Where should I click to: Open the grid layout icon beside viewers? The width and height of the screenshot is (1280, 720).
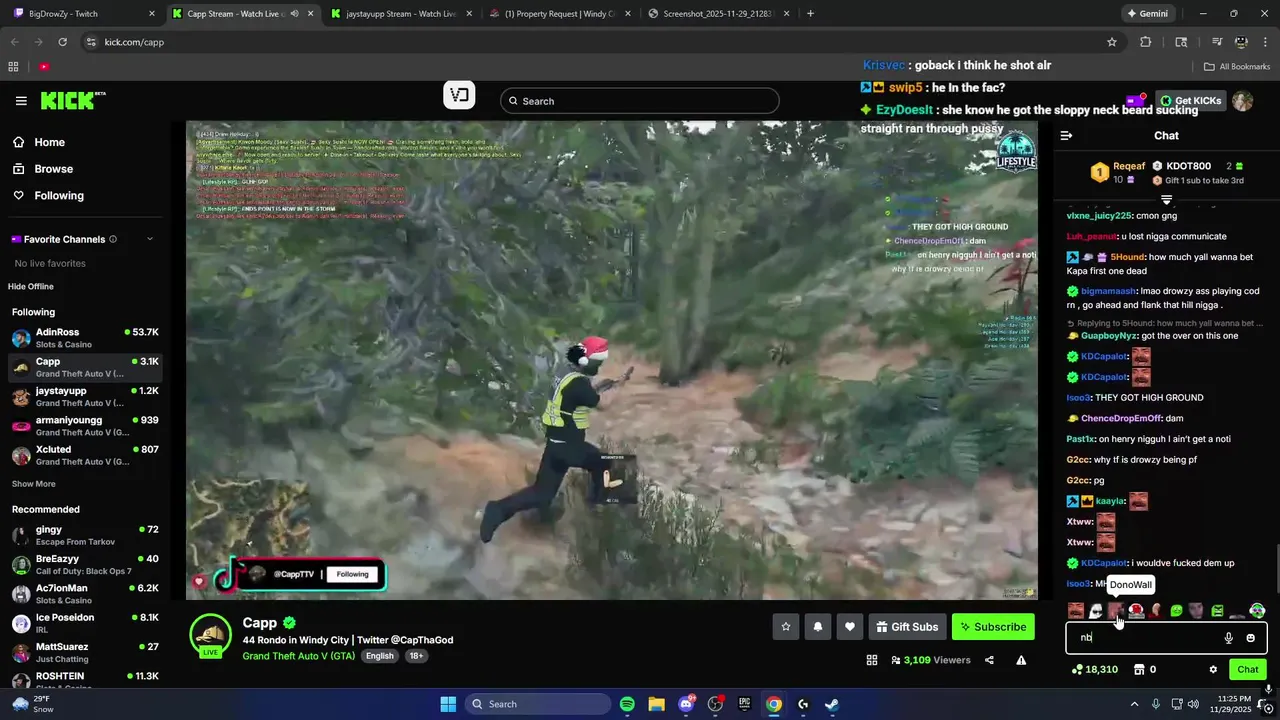tap(872, 660)
